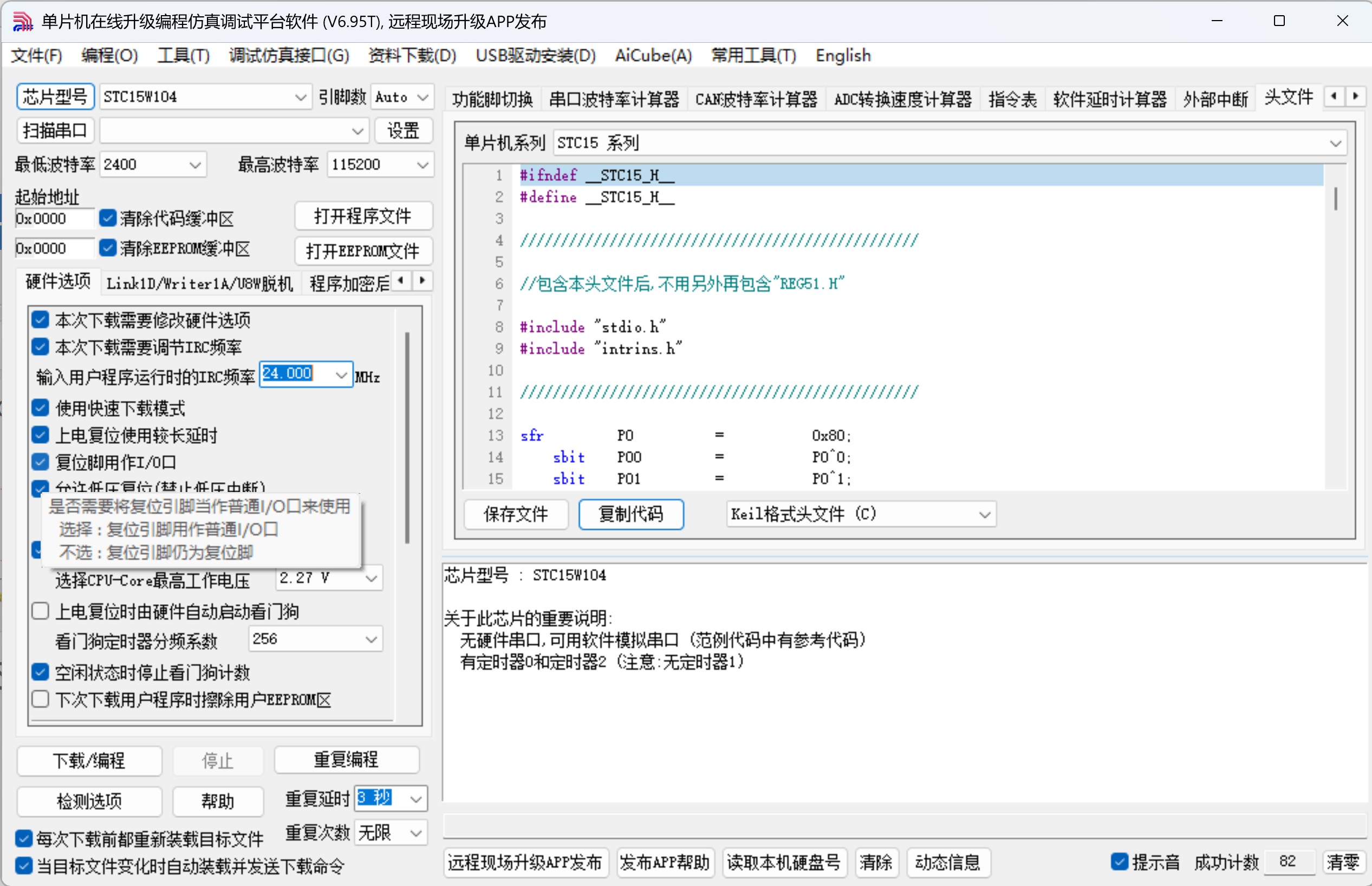Viewport: 1372px width, 886px height.
Task: Open 最低波特率 2400 dropdown
Action: (x=153, y=165)
